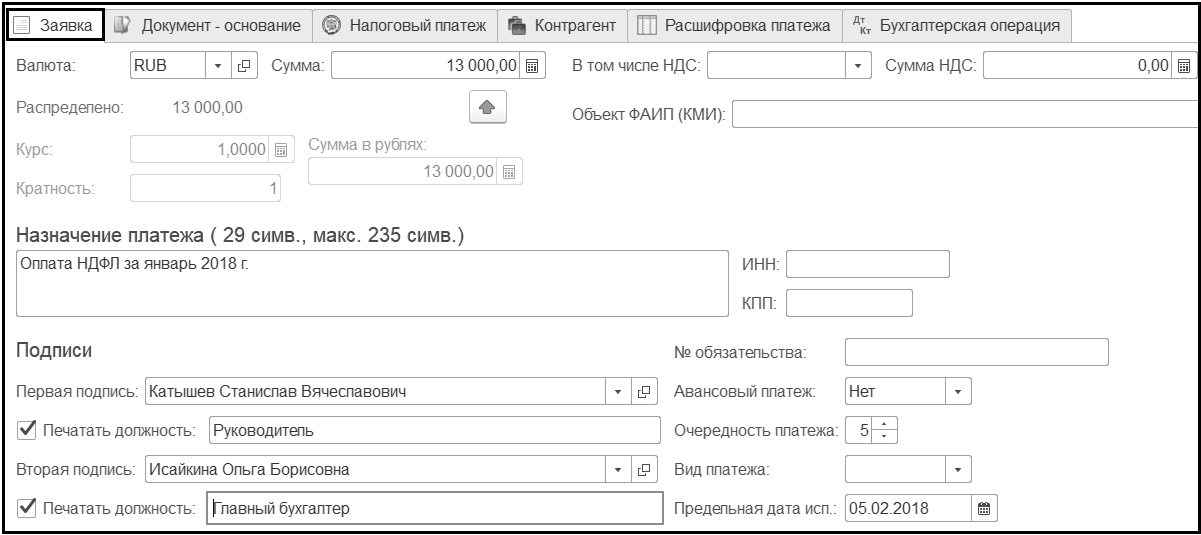This screenshot has width=1201, height=535.
Task: Toggle second Печатать должность checkbox for Главный бухгалтер
Action: (27, 508)
